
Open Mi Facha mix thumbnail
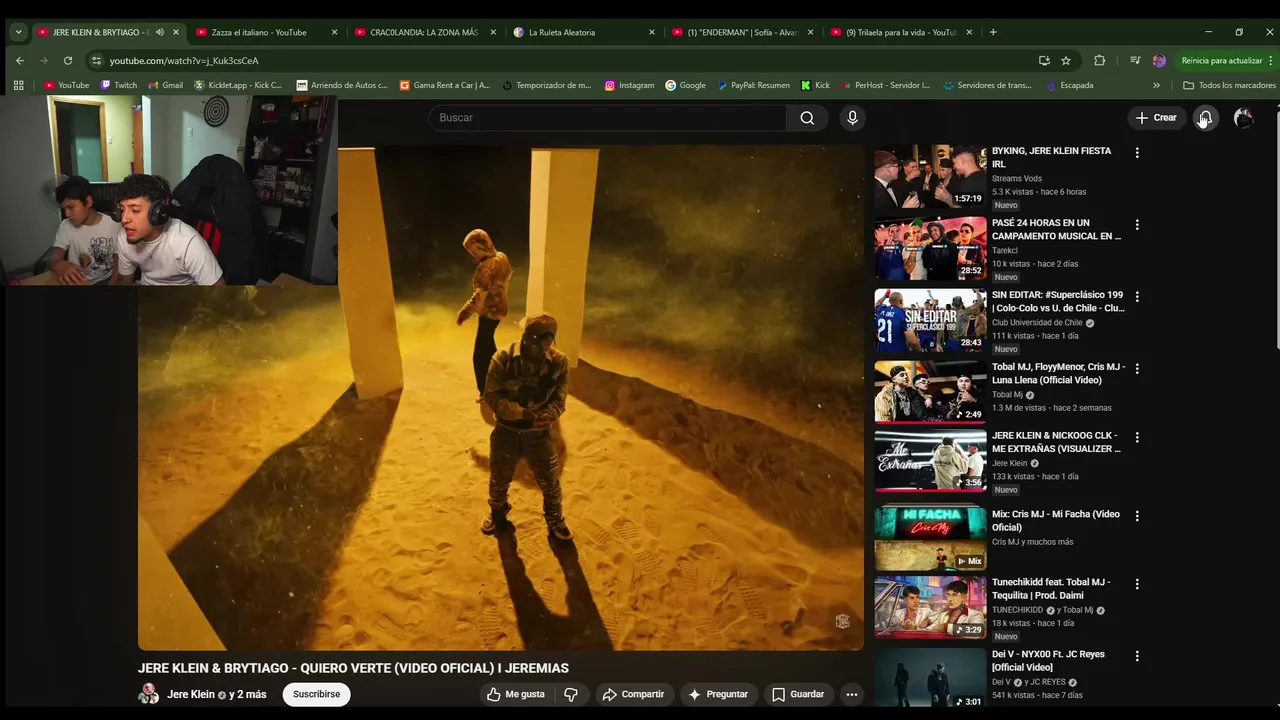(x=930, y=538)
